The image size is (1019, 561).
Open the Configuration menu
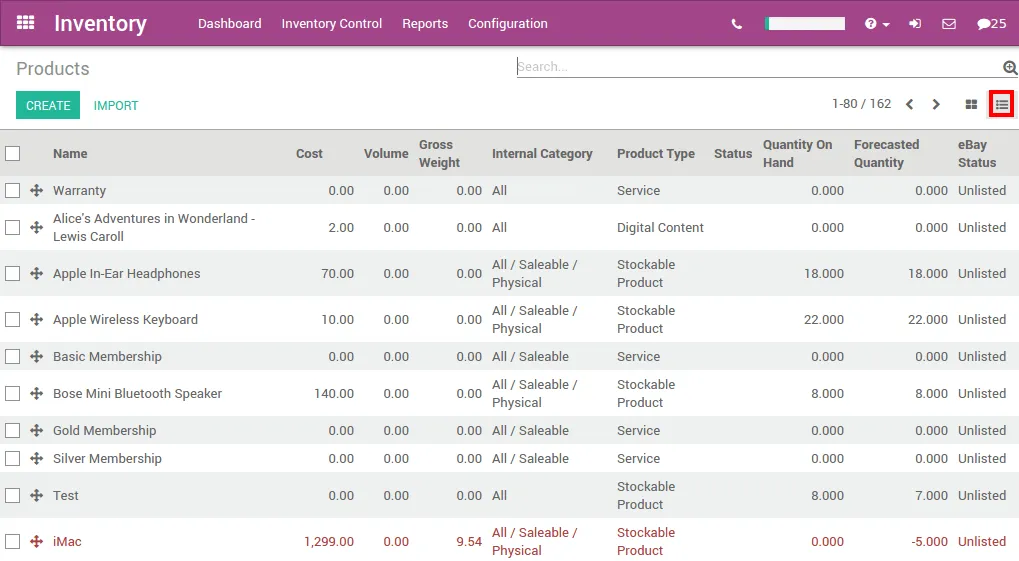pyautogui.click(x=508, y=24)
